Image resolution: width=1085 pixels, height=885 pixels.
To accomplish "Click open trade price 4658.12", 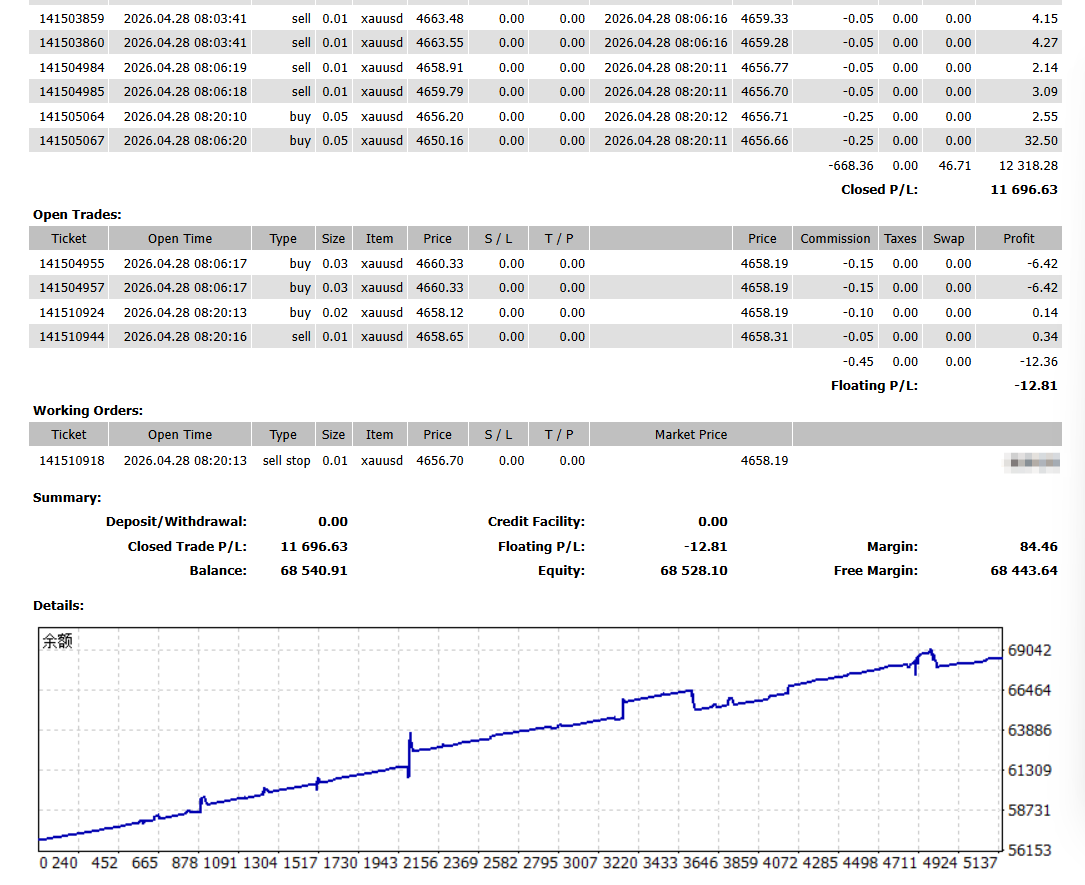I will tap(439, 313).
